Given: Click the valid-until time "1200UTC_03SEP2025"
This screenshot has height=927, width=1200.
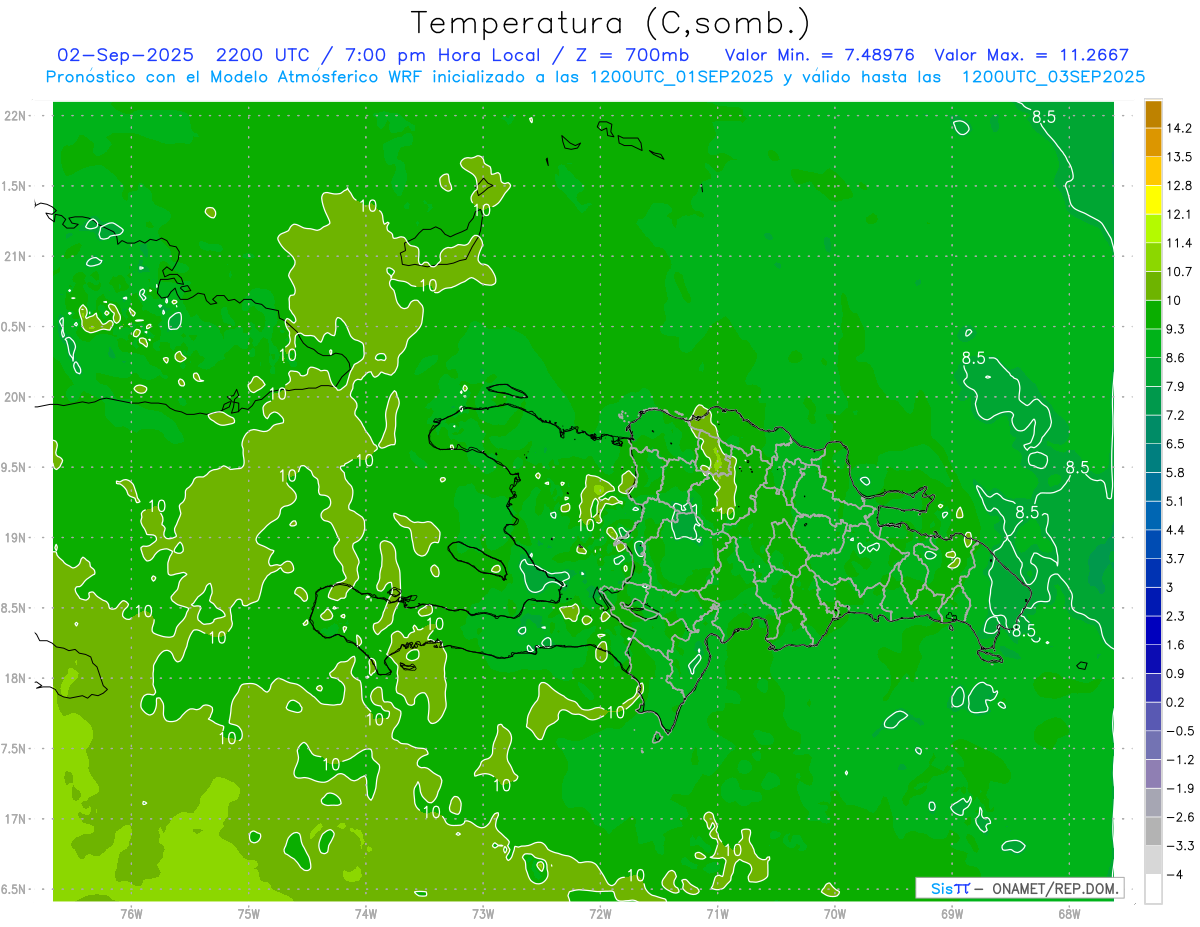Looking at the screenshot, I should (x=1052, y=77).
